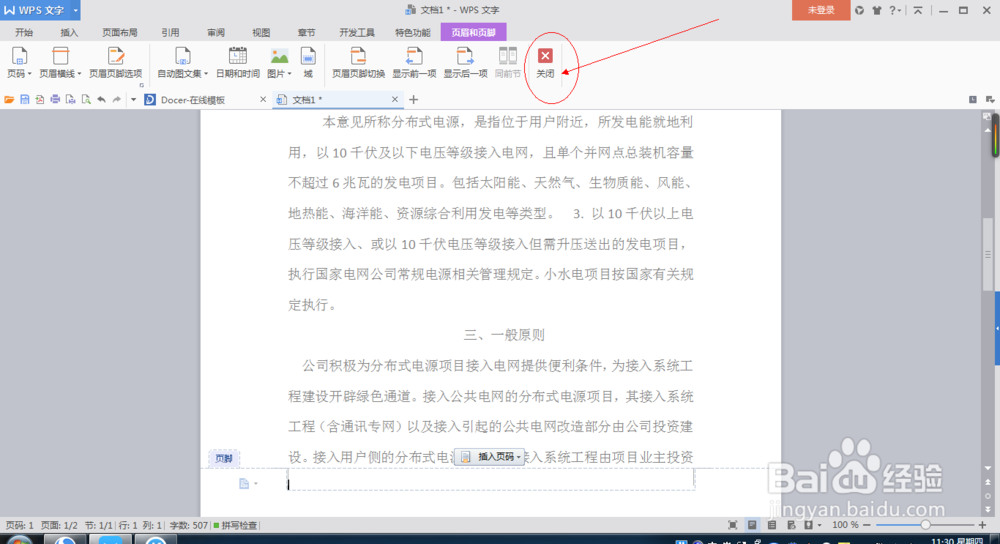Select the 页眉和页脚 ribbon tab
1000x544 pixels.
coord(473,32)
